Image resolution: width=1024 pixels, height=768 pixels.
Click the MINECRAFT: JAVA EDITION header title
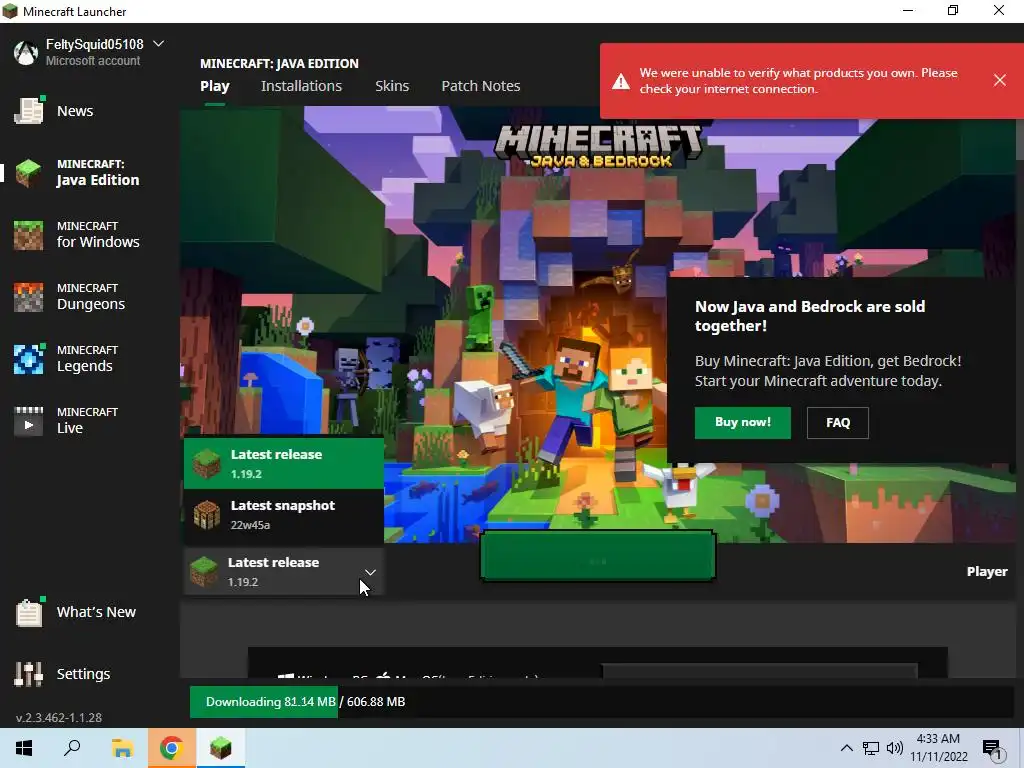pyautogui.click(x=279, y=63)
